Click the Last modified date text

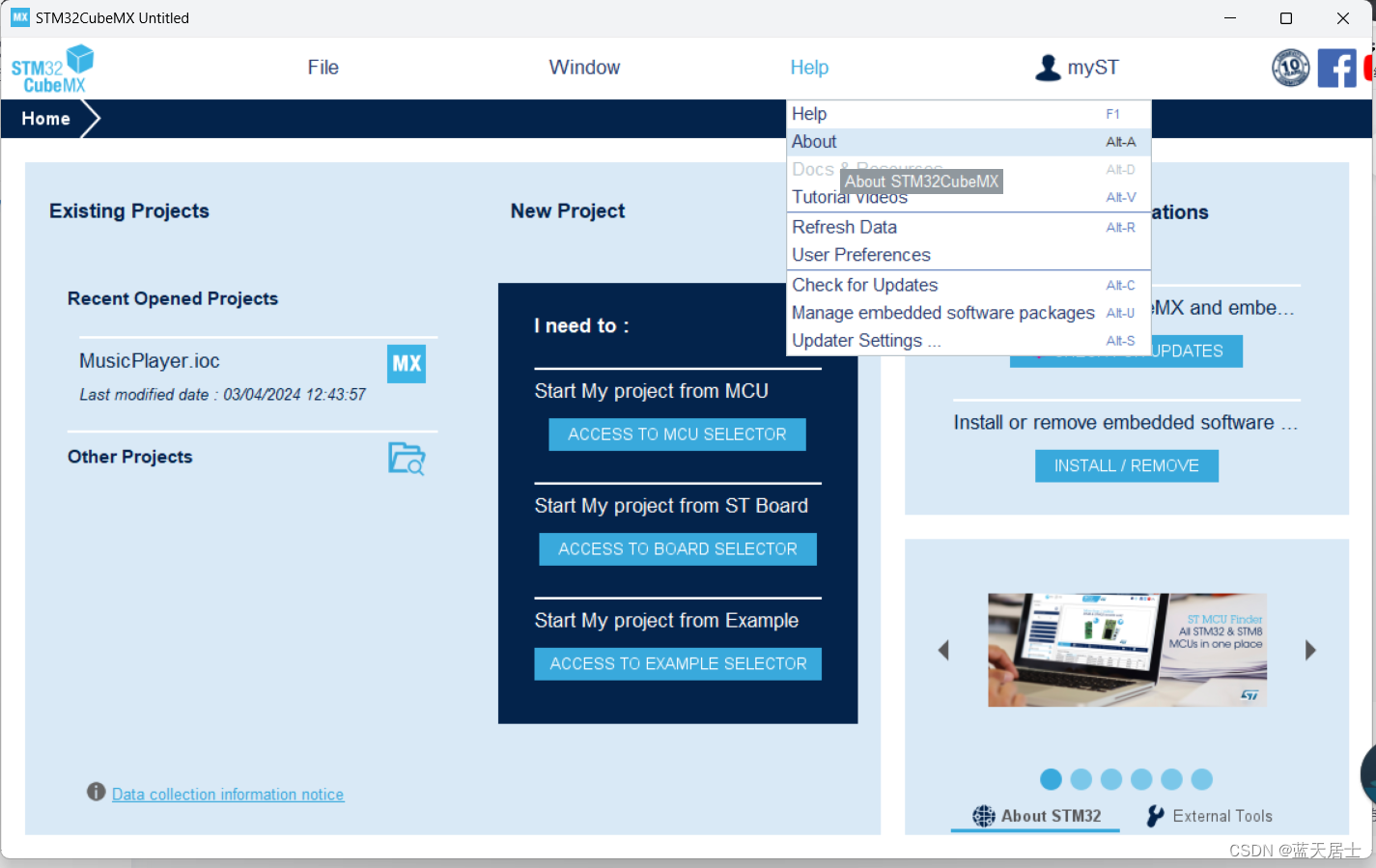pyautogui.click(x=222, y=395)
